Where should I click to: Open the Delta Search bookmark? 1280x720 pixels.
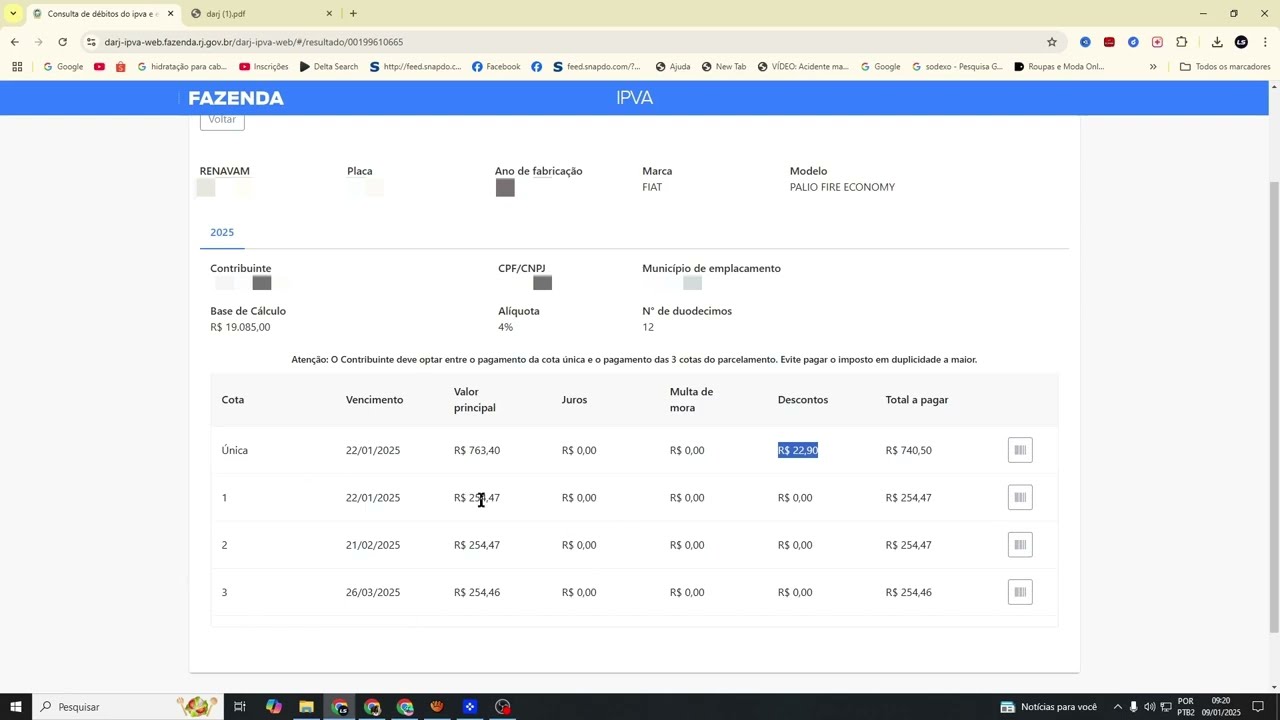(329, 67)
